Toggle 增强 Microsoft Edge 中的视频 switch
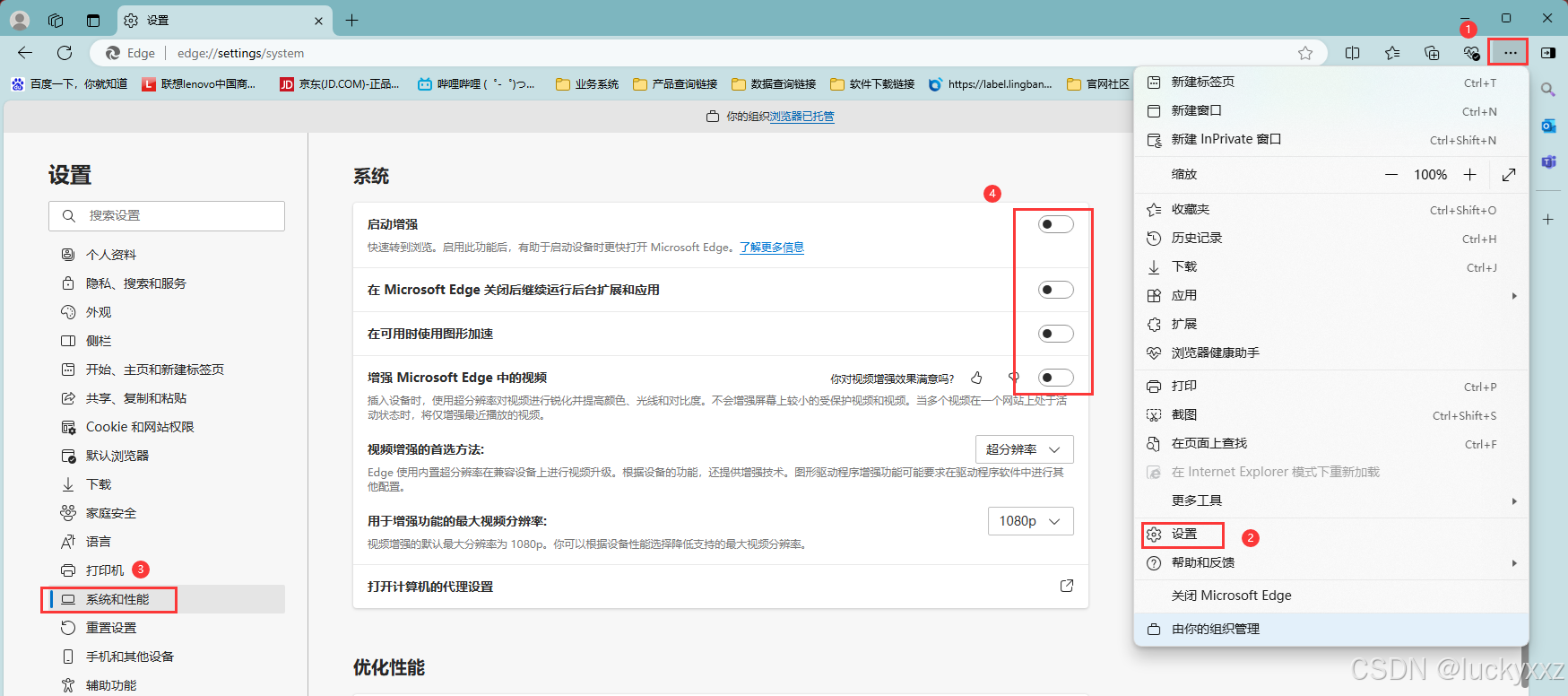 click(x=1056, y=378)
